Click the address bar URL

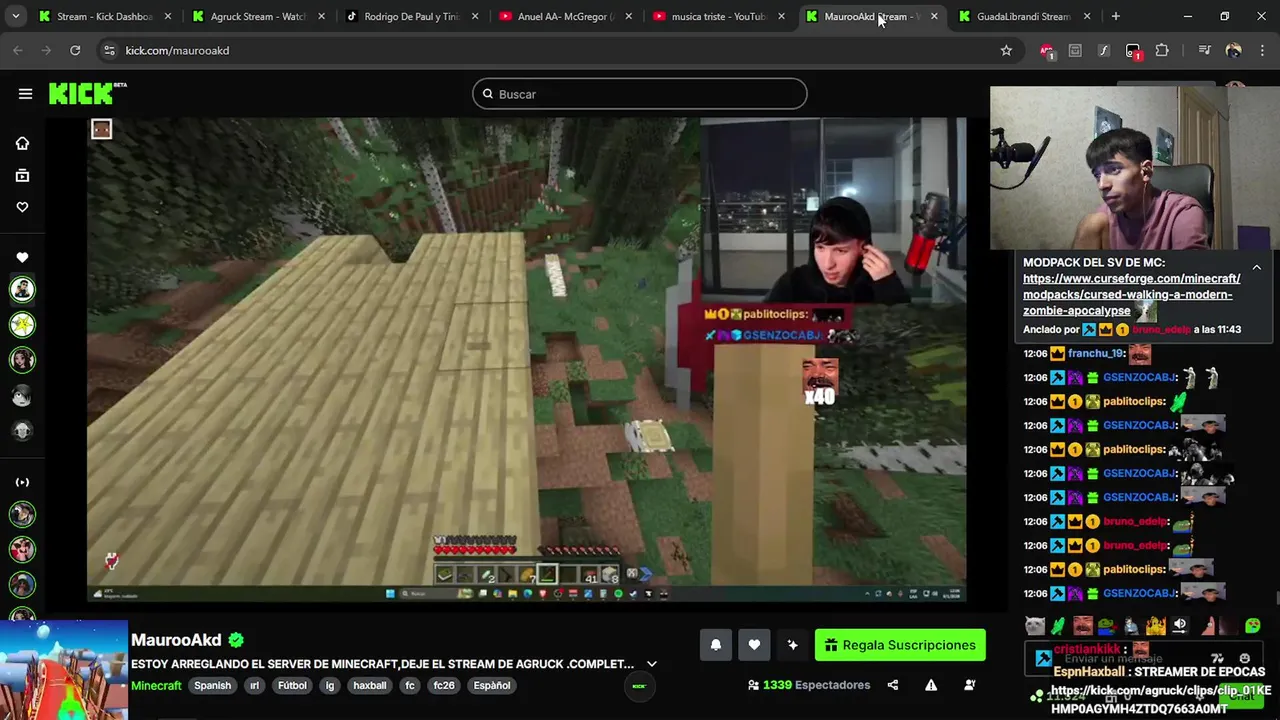[x=177, y=51]
